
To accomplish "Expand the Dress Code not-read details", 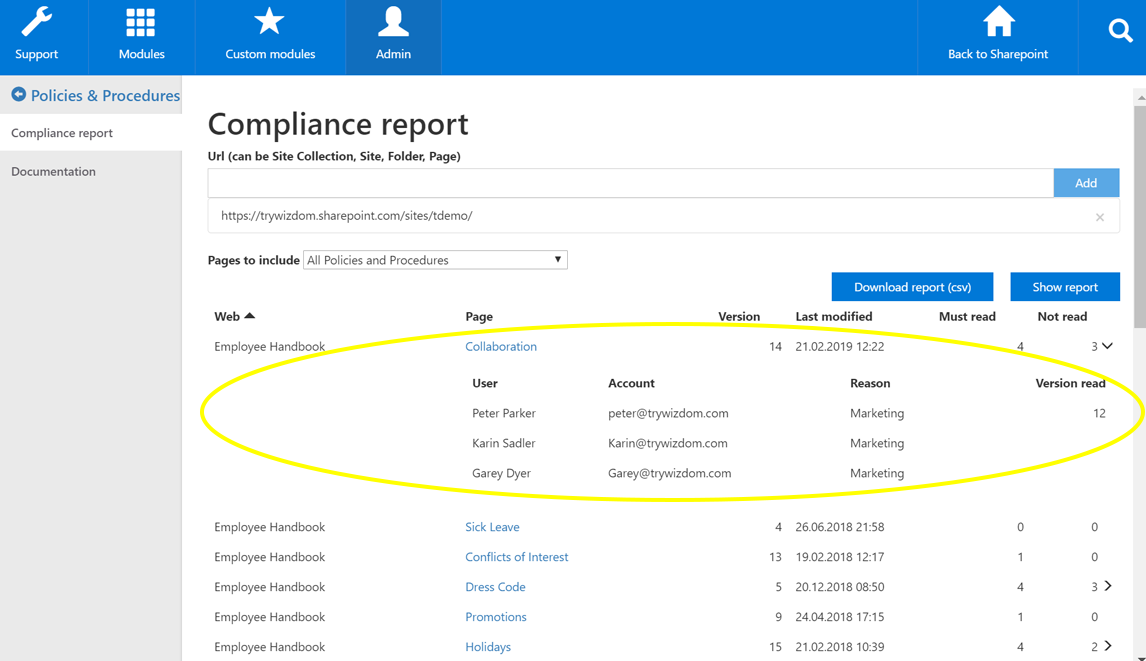I will [1107, 586].
